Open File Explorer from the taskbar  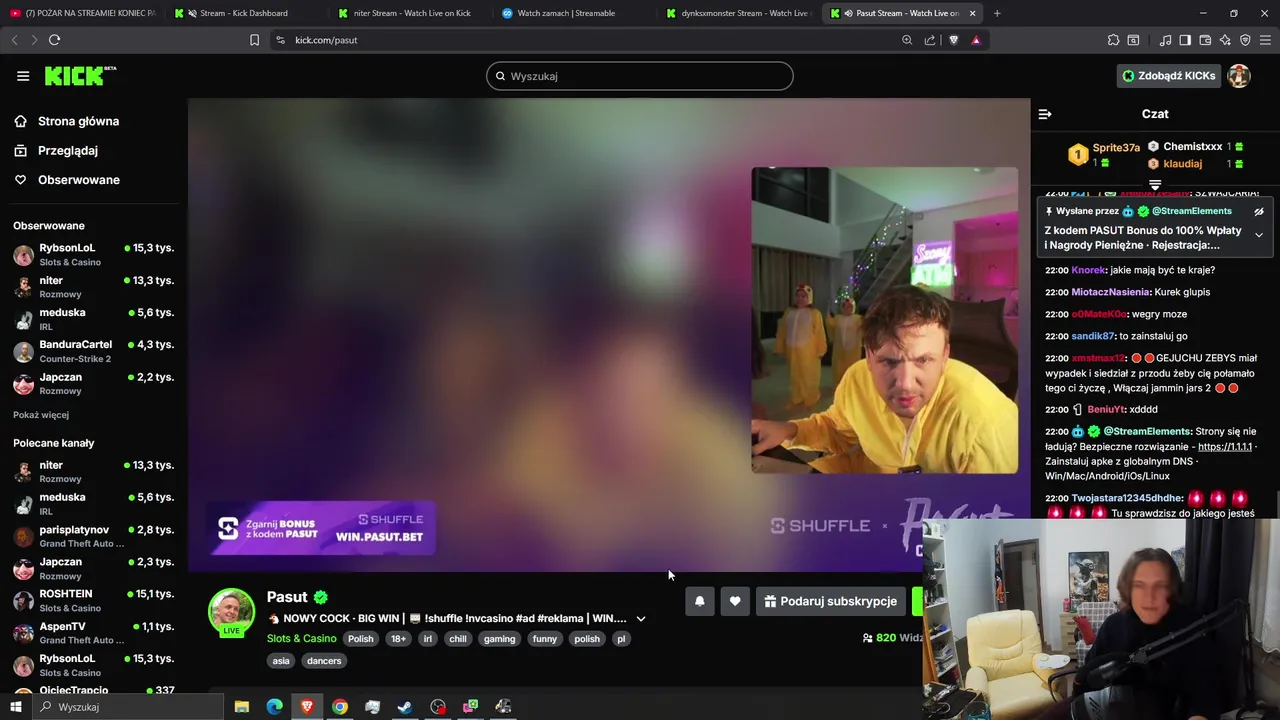242,707
